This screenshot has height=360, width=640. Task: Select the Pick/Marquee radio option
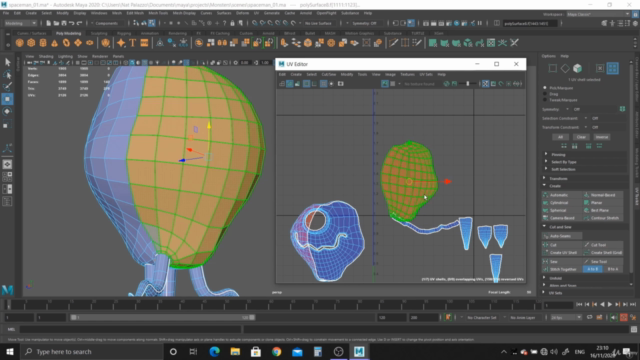tap(545, 88)
